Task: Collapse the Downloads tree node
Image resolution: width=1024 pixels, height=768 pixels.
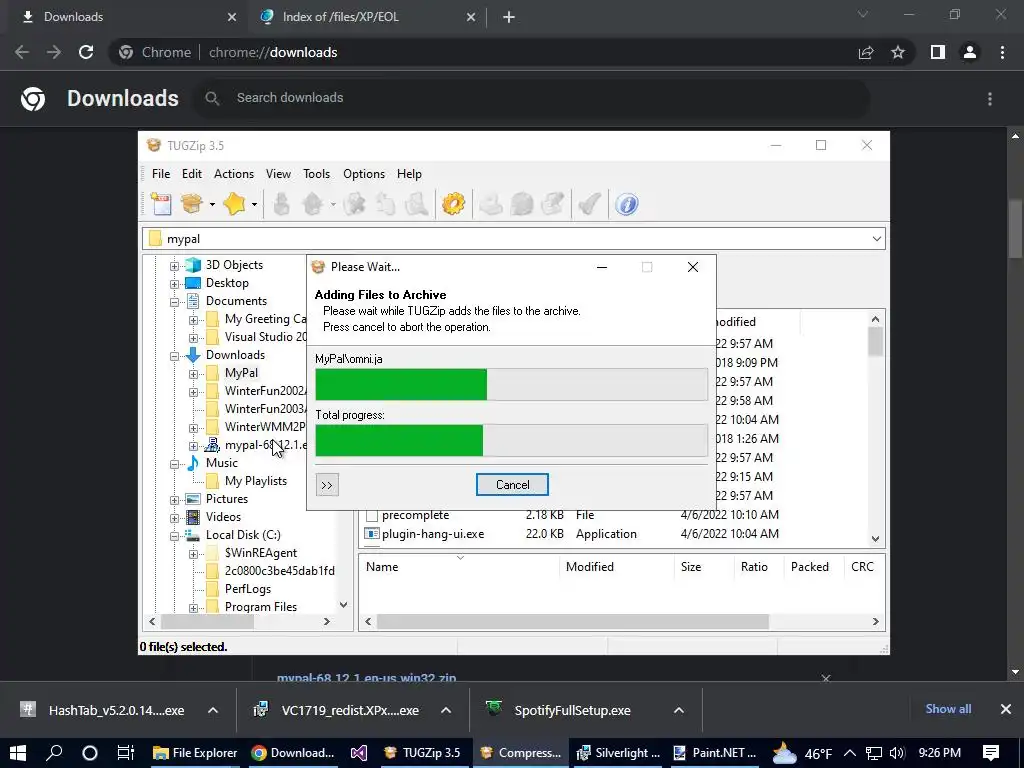Action: [174, 356]
